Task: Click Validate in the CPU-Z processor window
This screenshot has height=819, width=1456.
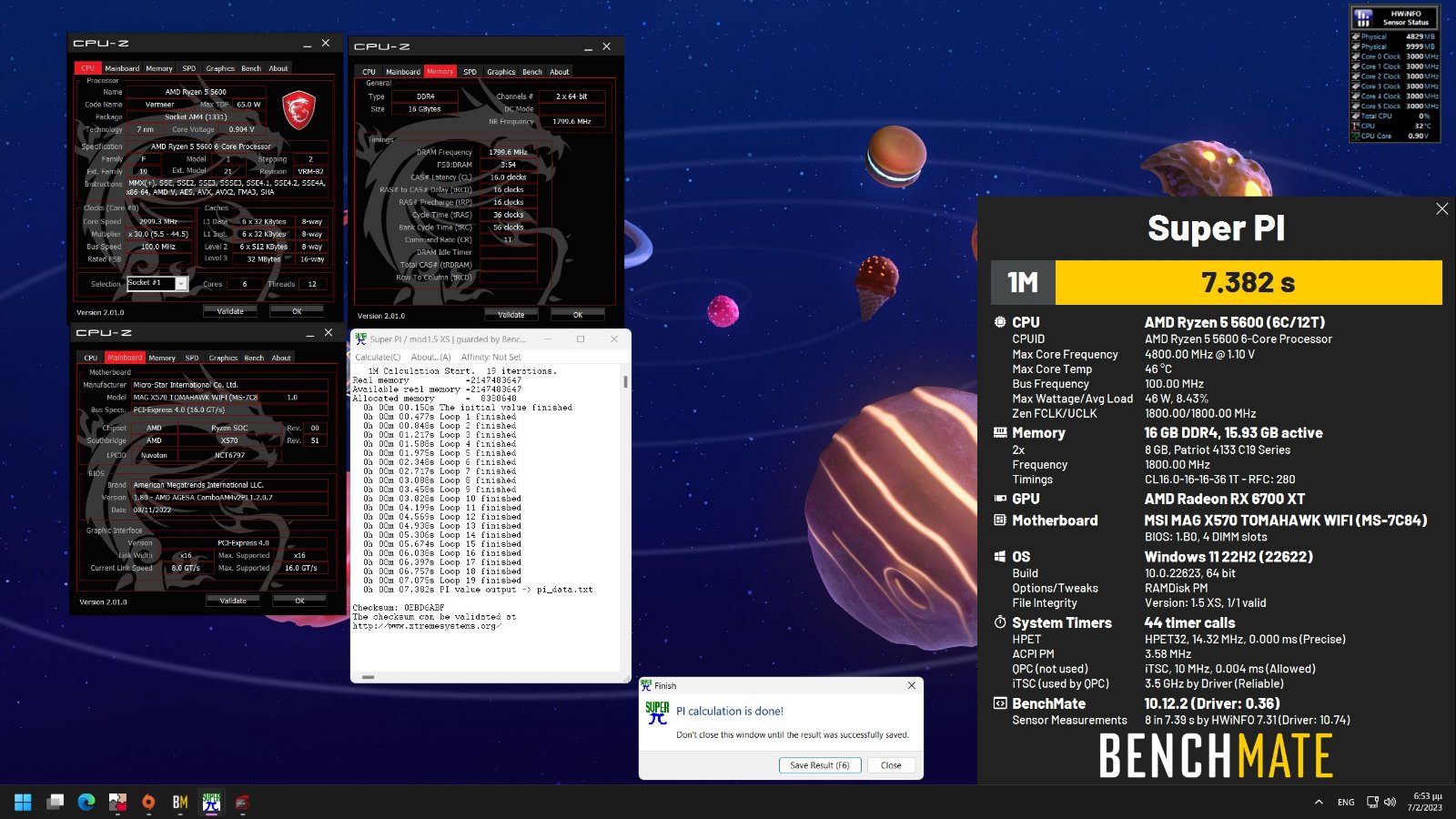Action: [230, 311]
